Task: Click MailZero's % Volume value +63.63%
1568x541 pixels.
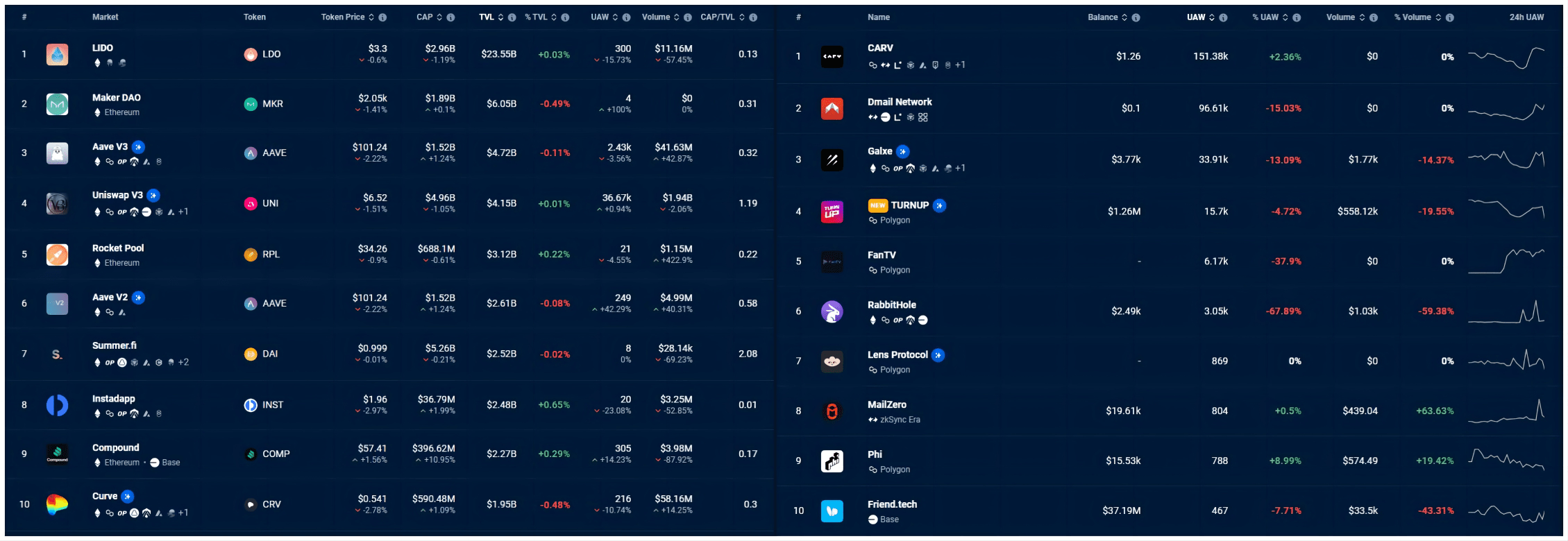Action: 1435,411
